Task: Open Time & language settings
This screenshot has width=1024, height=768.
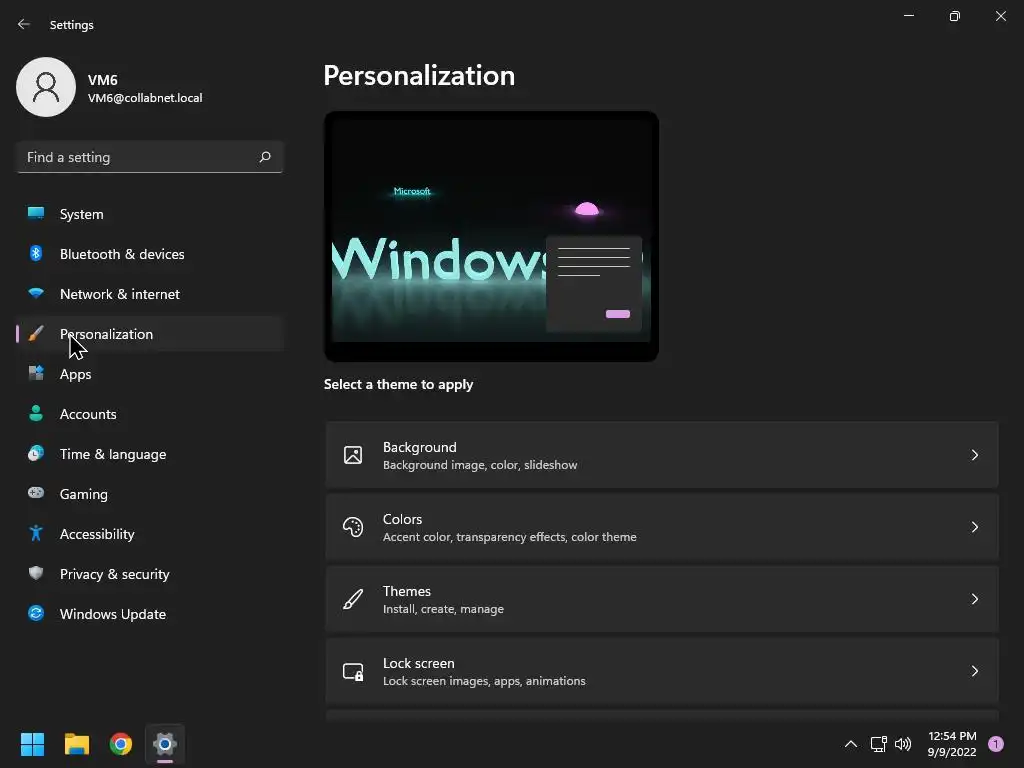Action: click(150, 454)
